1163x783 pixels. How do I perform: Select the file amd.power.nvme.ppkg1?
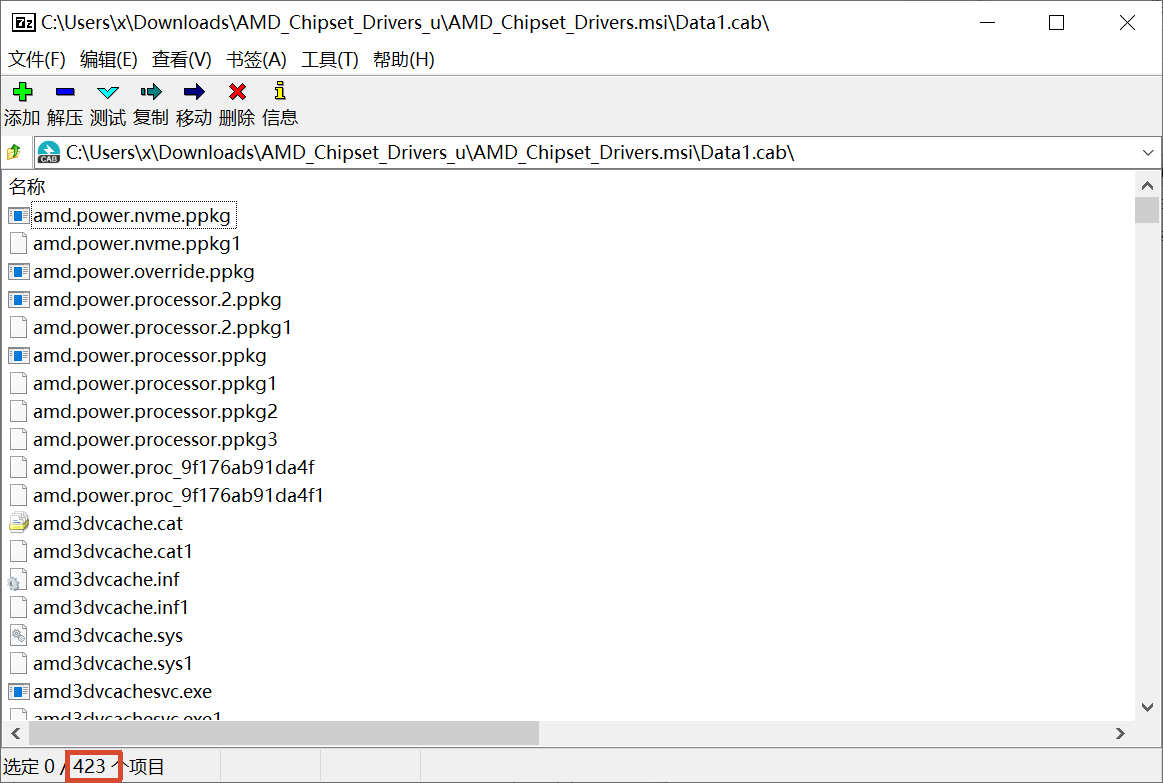pos(136,244)
